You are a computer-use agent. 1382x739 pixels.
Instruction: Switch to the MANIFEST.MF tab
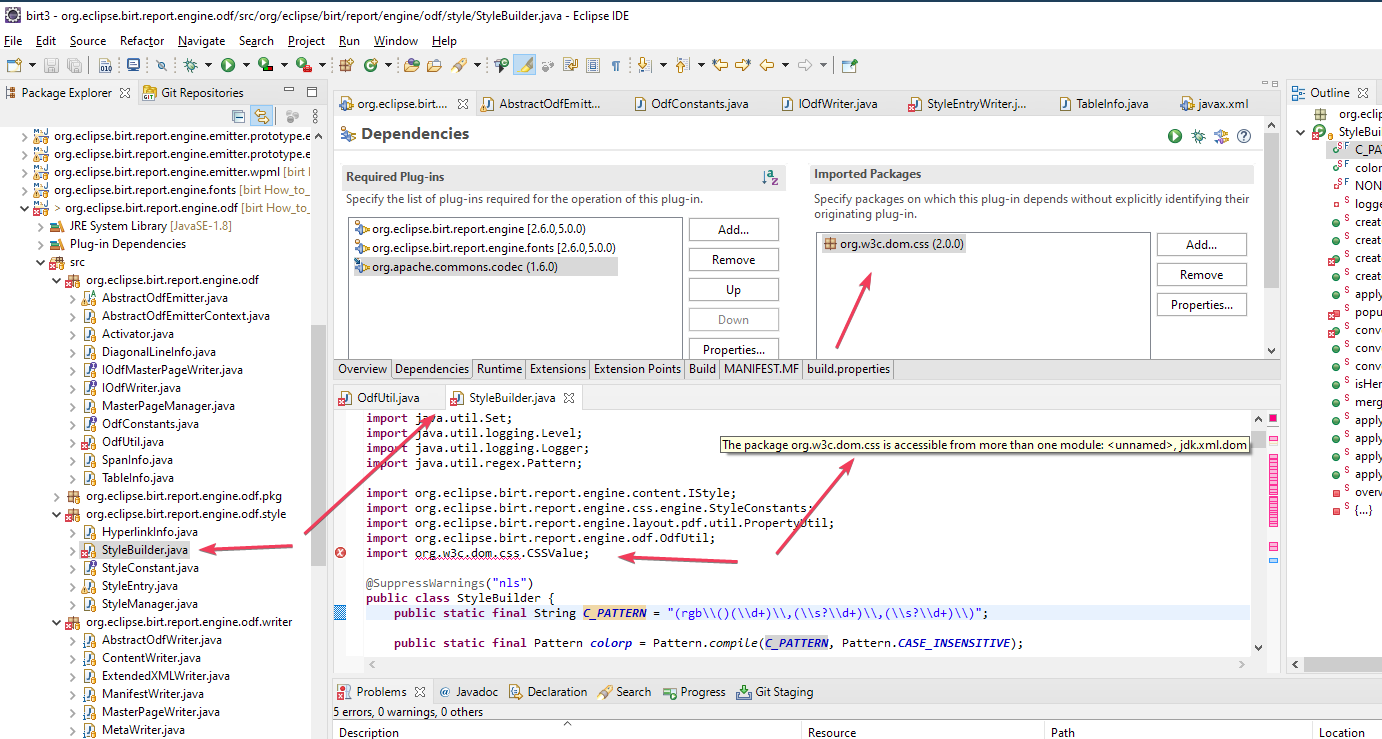tap(761, 369)
